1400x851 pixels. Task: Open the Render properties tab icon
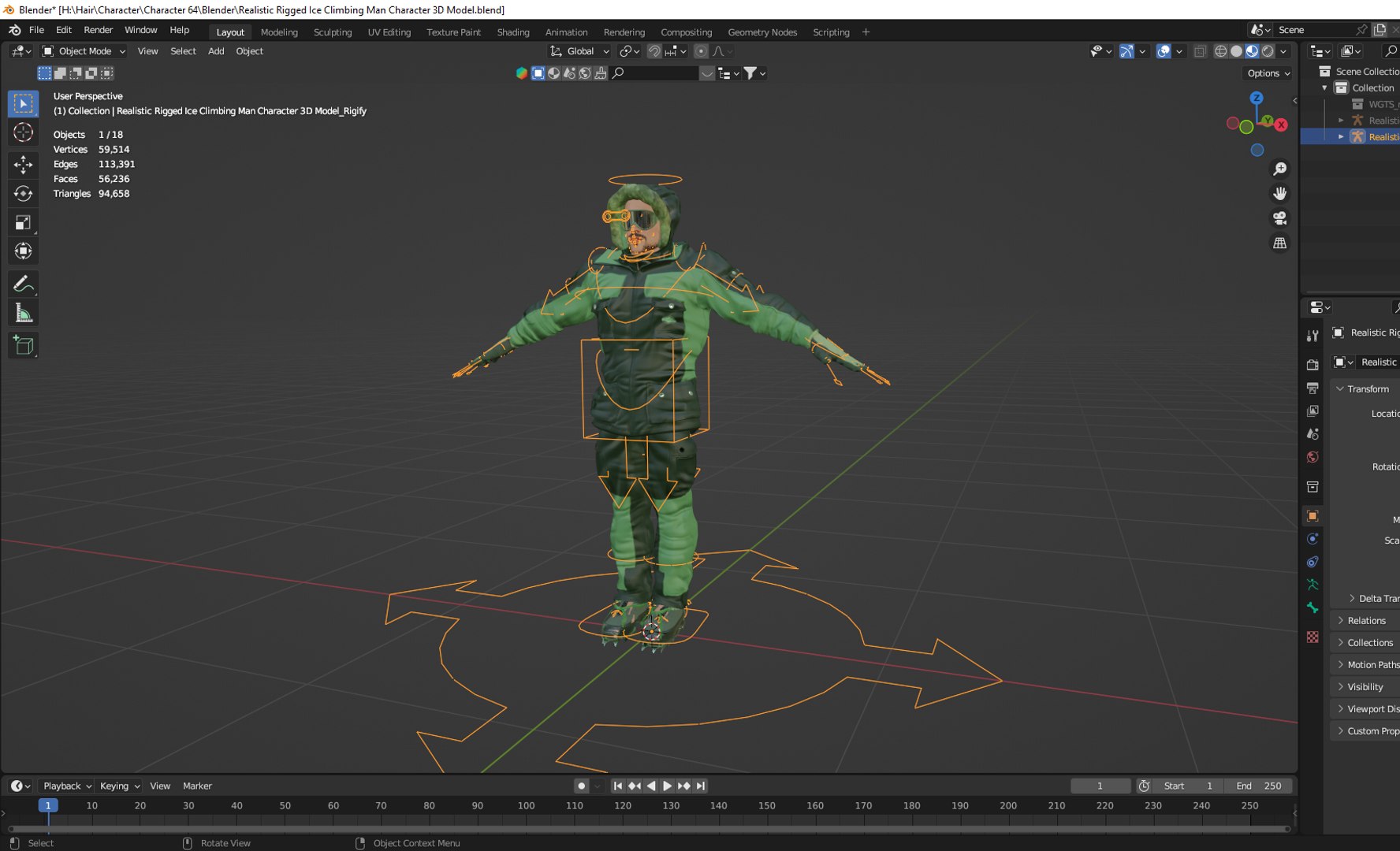tap(1312, 365)
